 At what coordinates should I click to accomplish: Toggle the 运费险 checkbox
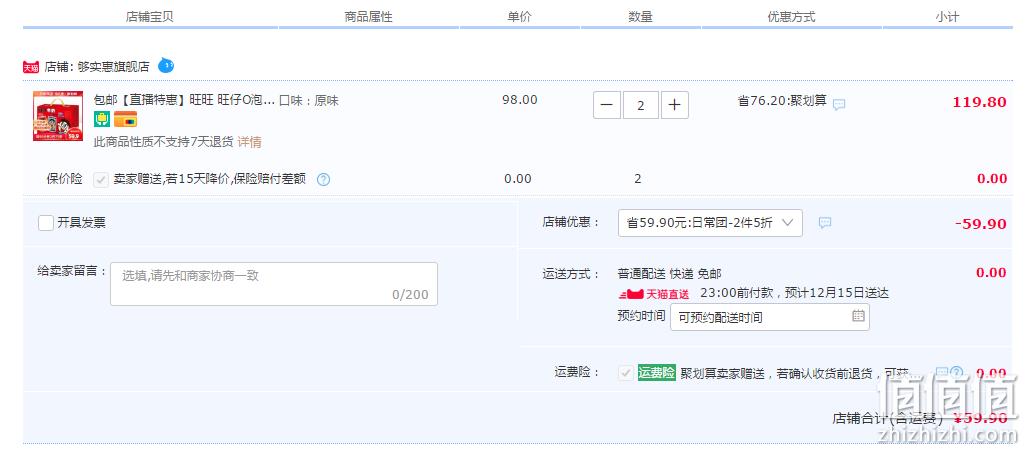[626, 373]
